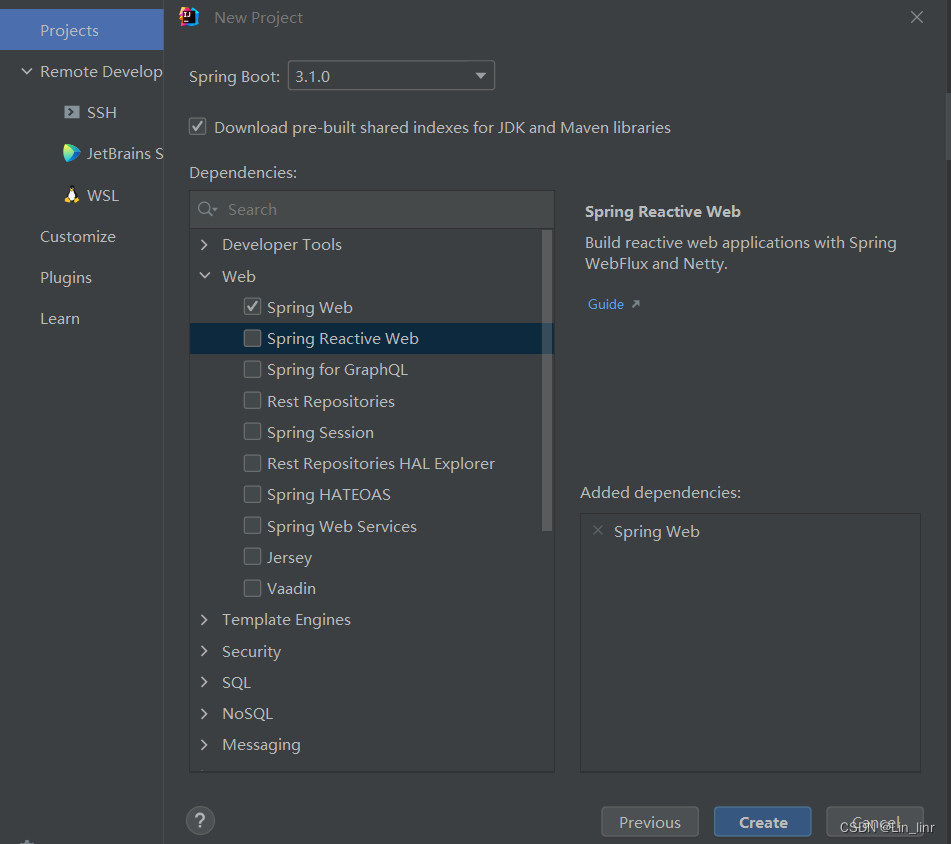Viewport: 951px width, 844px height.
Task: Select the Spring HATEOAS checkbox
Action: (x=252, y=494)
